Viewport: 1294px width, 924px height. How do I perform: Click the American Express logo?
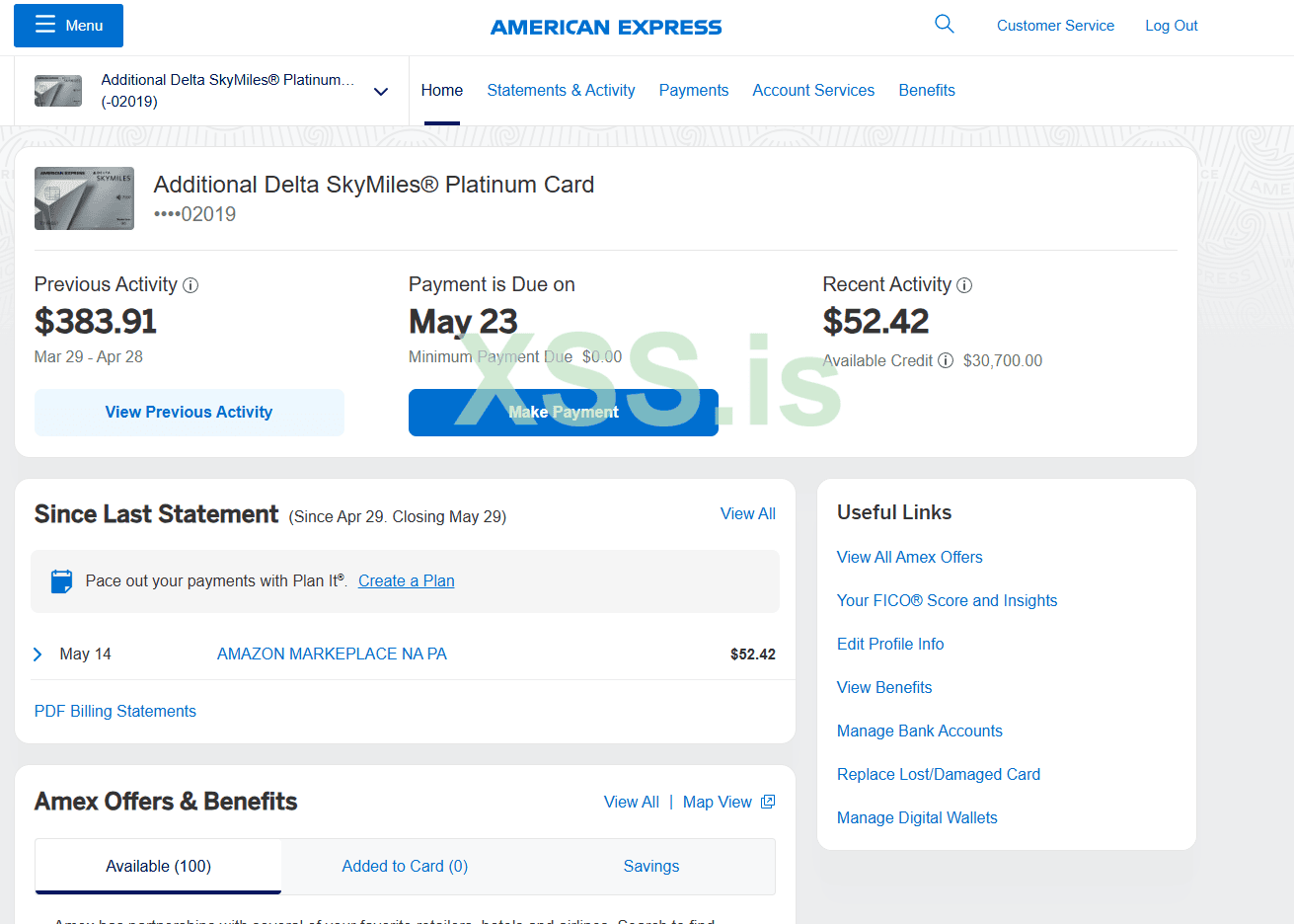[606, 27]
